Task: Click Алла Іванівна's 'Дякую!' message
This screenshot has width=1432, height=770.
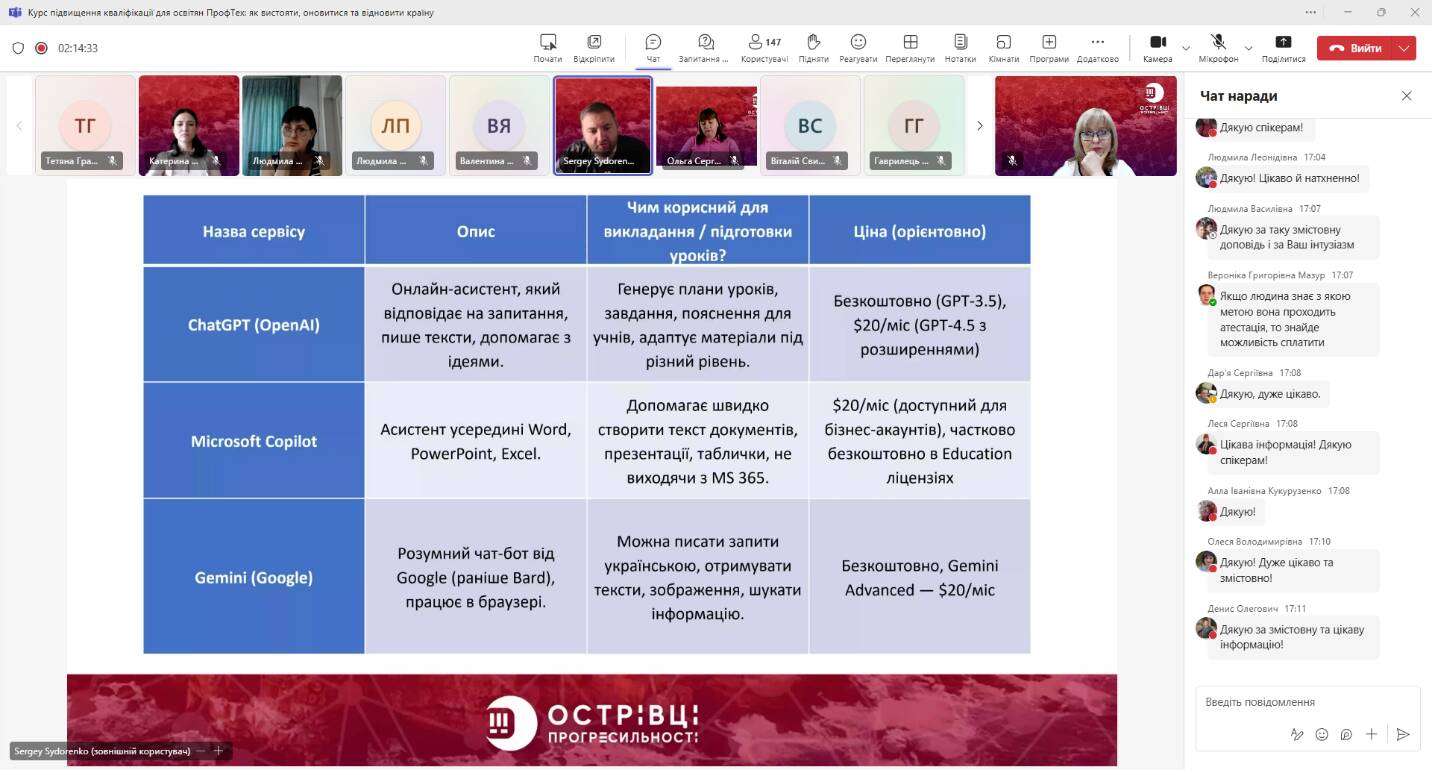Action: (1237, 511)
